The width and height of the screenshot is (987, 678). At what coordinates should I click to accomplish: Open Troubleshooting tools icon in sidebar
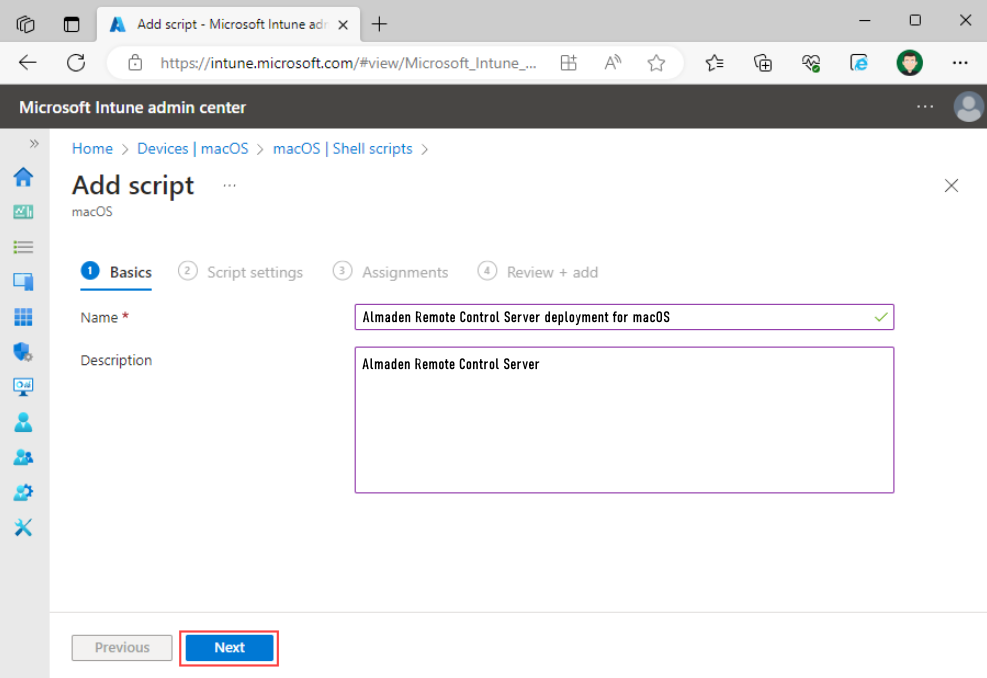[23, 528]
